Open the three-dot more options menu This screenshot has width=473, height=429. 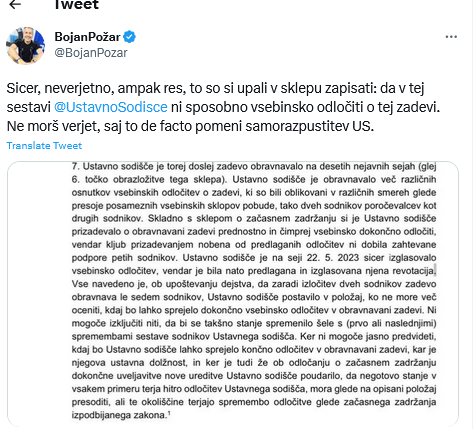click(451, 37)
